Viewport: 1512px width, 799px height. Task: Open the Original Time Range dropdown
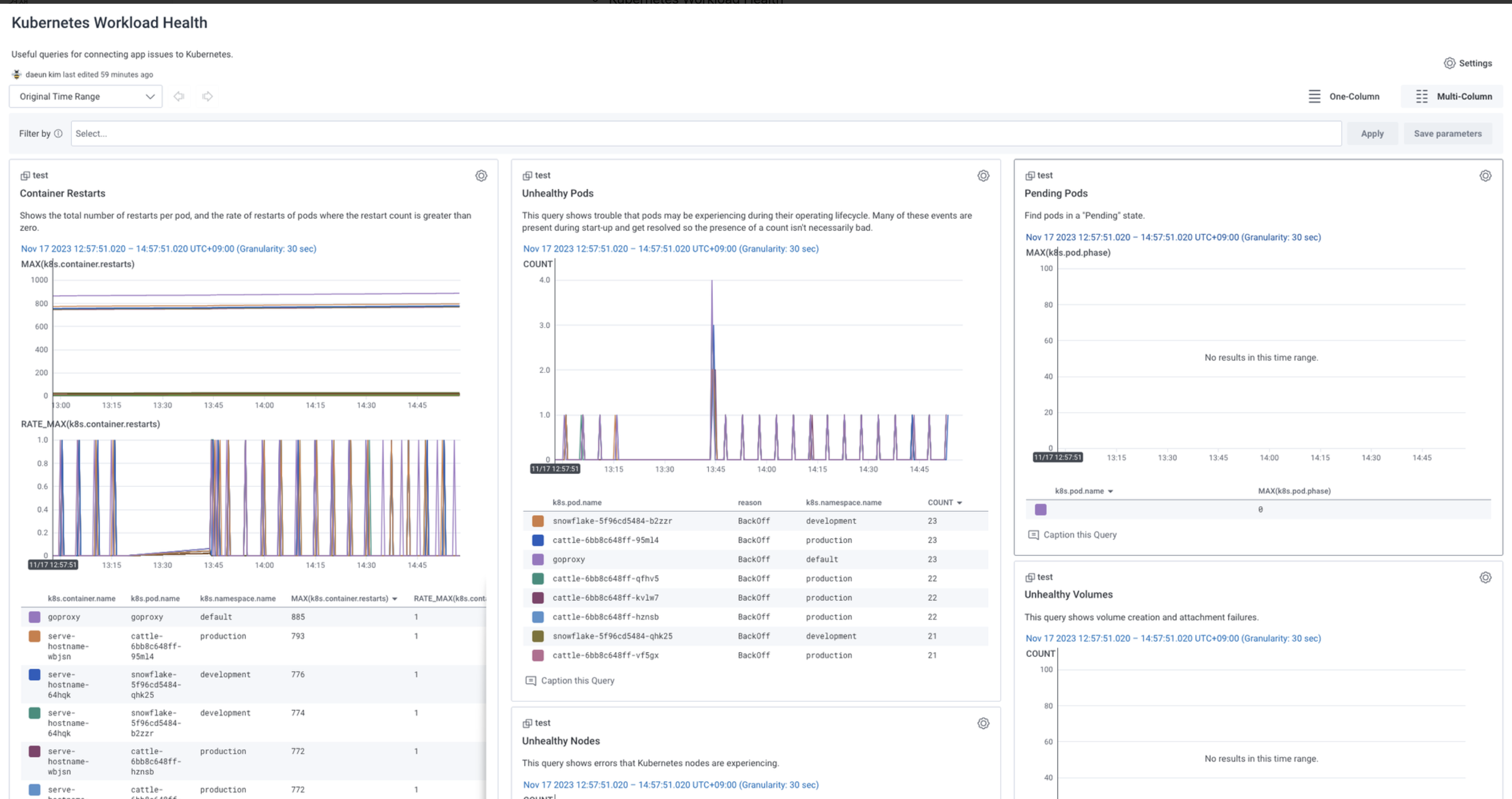pos(86,96)
